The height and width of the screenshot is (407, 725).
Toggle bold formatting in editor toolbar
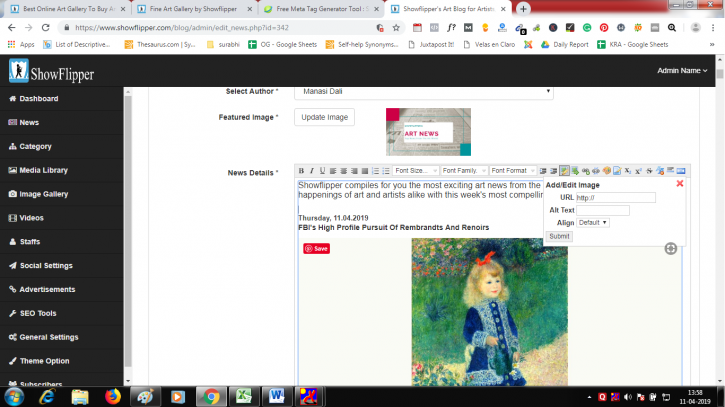pyautogui.click(x=301, y=171)
